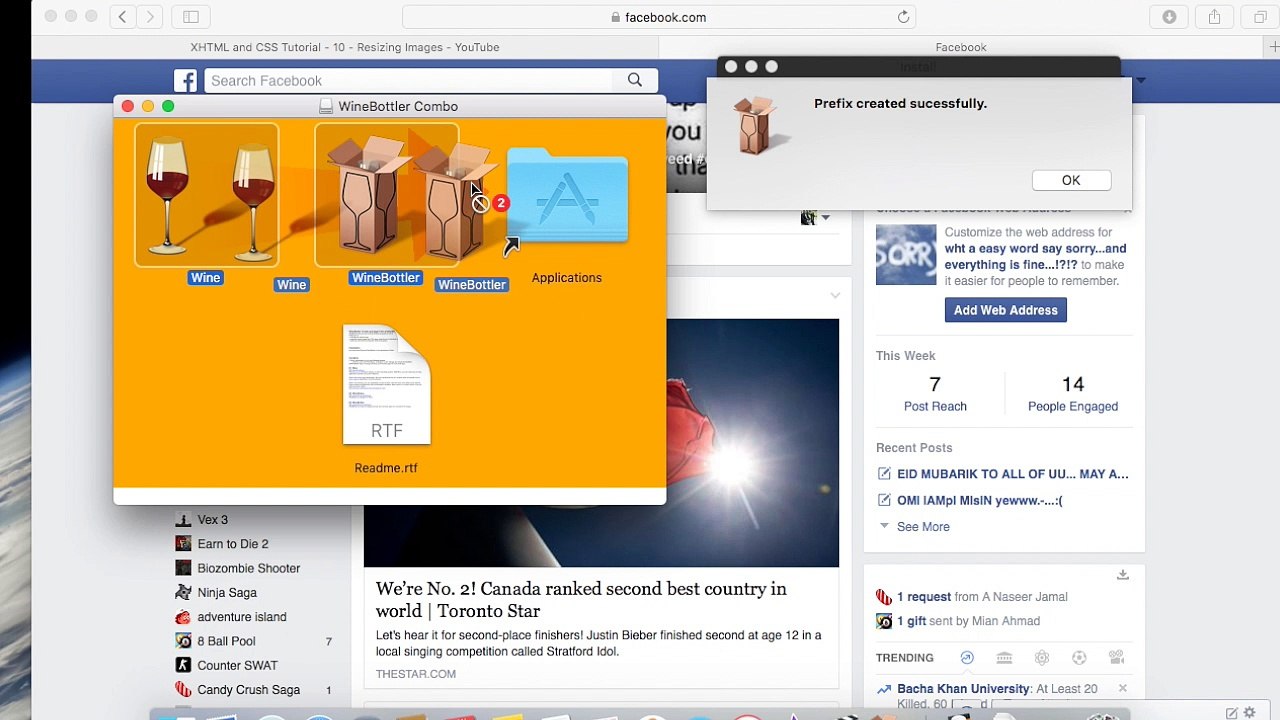
Task: Open the Applications folder shortcut
Action: tap(567, 196)
